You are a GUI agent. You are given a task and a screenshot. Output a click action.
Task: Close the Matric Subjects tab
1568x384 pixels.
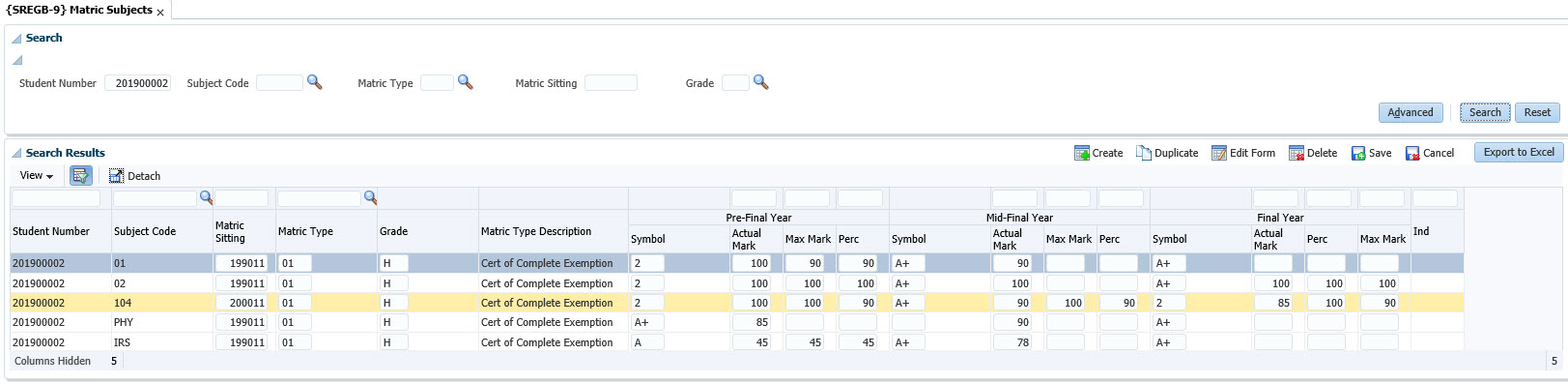tap(160, 13)
